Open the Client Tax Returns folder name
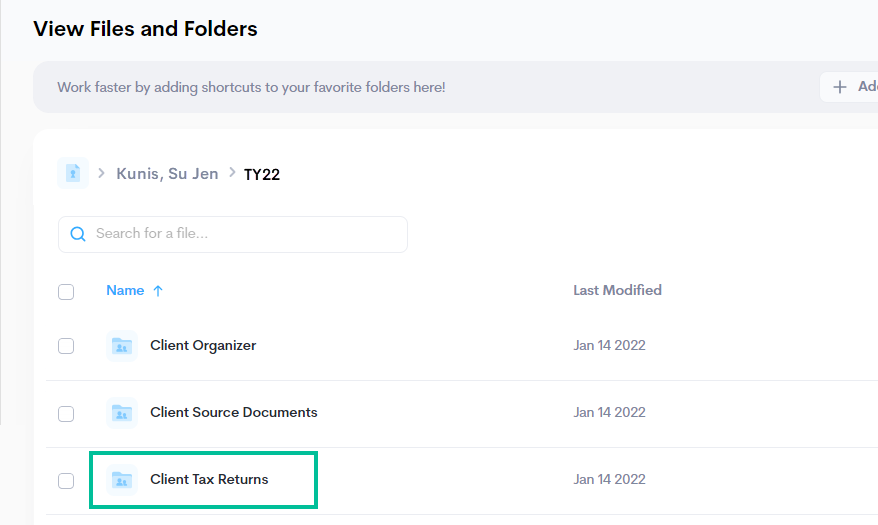This screenshot has height=525, width=878. click(209, 479)
